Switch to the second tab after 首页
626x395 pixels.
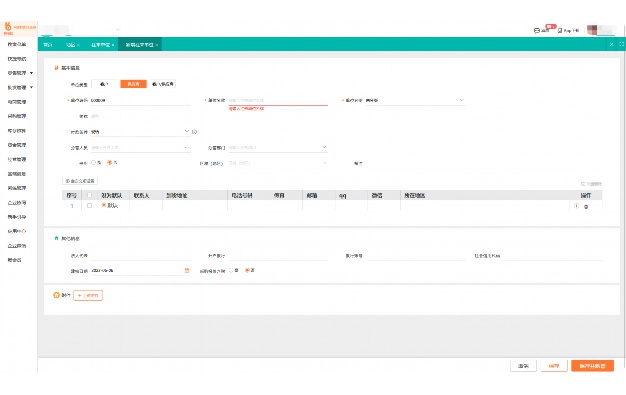[x=72, y=45]
